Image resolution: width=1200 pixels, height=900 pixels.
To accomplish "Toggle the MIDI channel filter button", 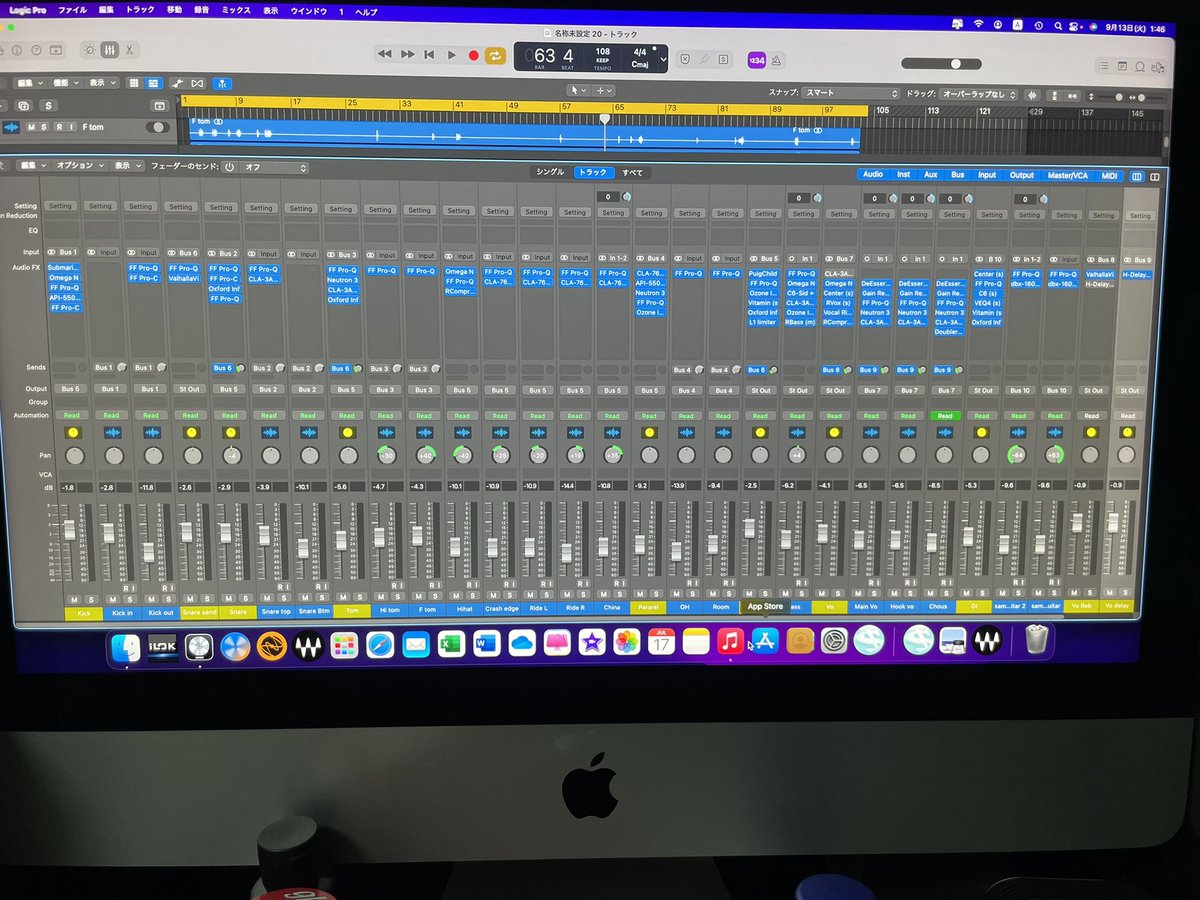I will pos(1109,176).
